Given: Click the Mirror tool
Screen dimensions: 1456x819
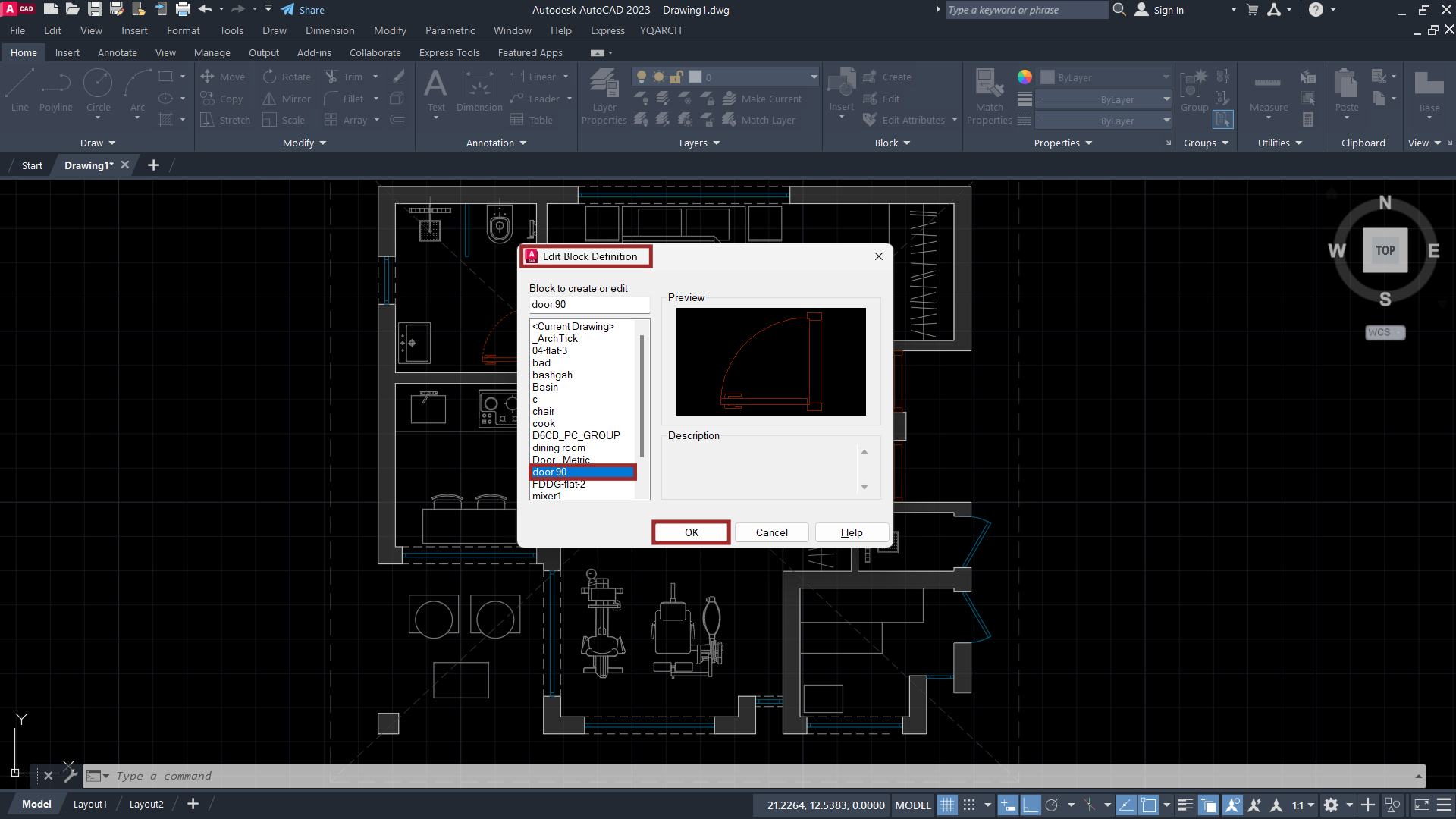Looking at the screenshot, I should 287,99.
